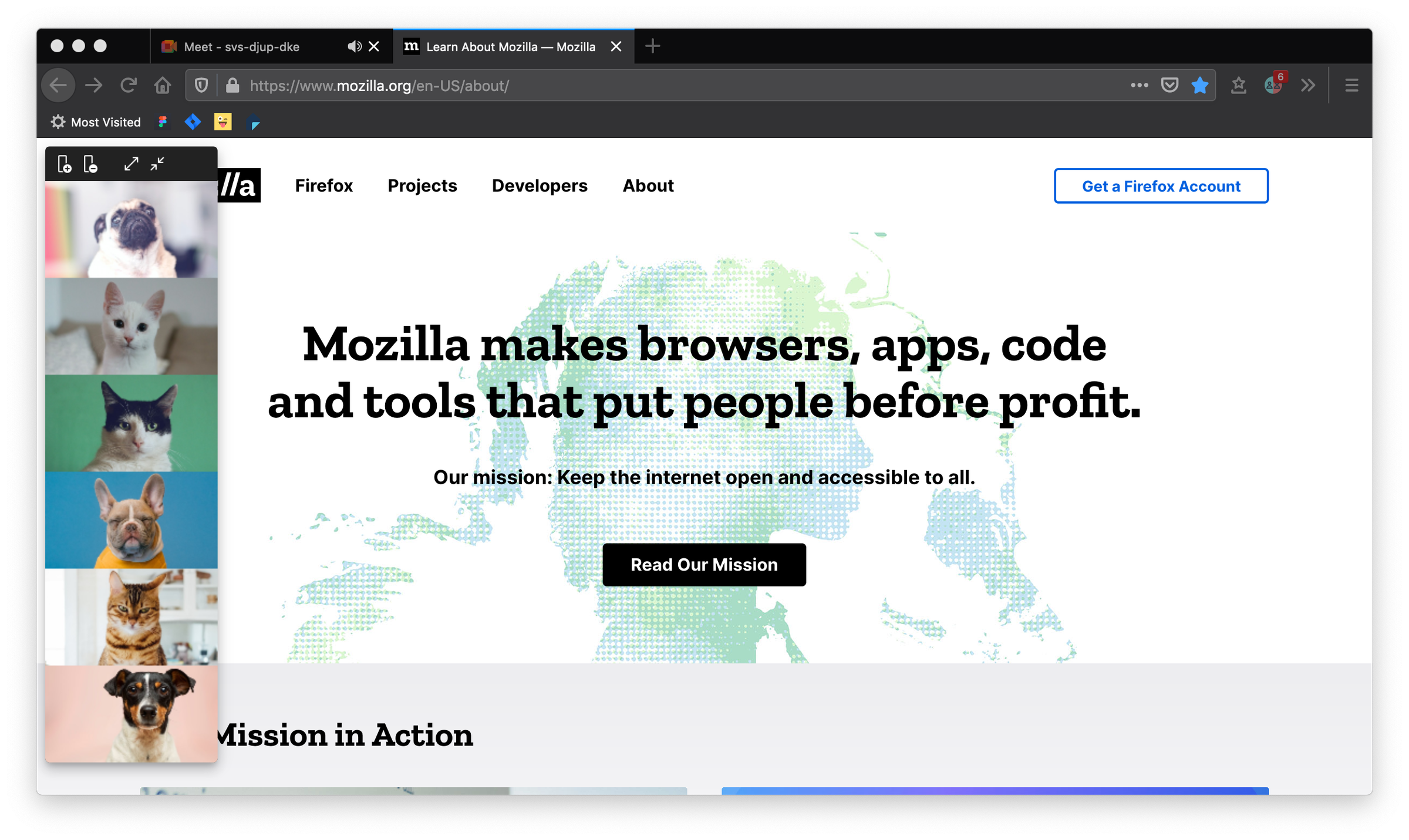
Task: Select the About menu item
Action: click(648, 185)
